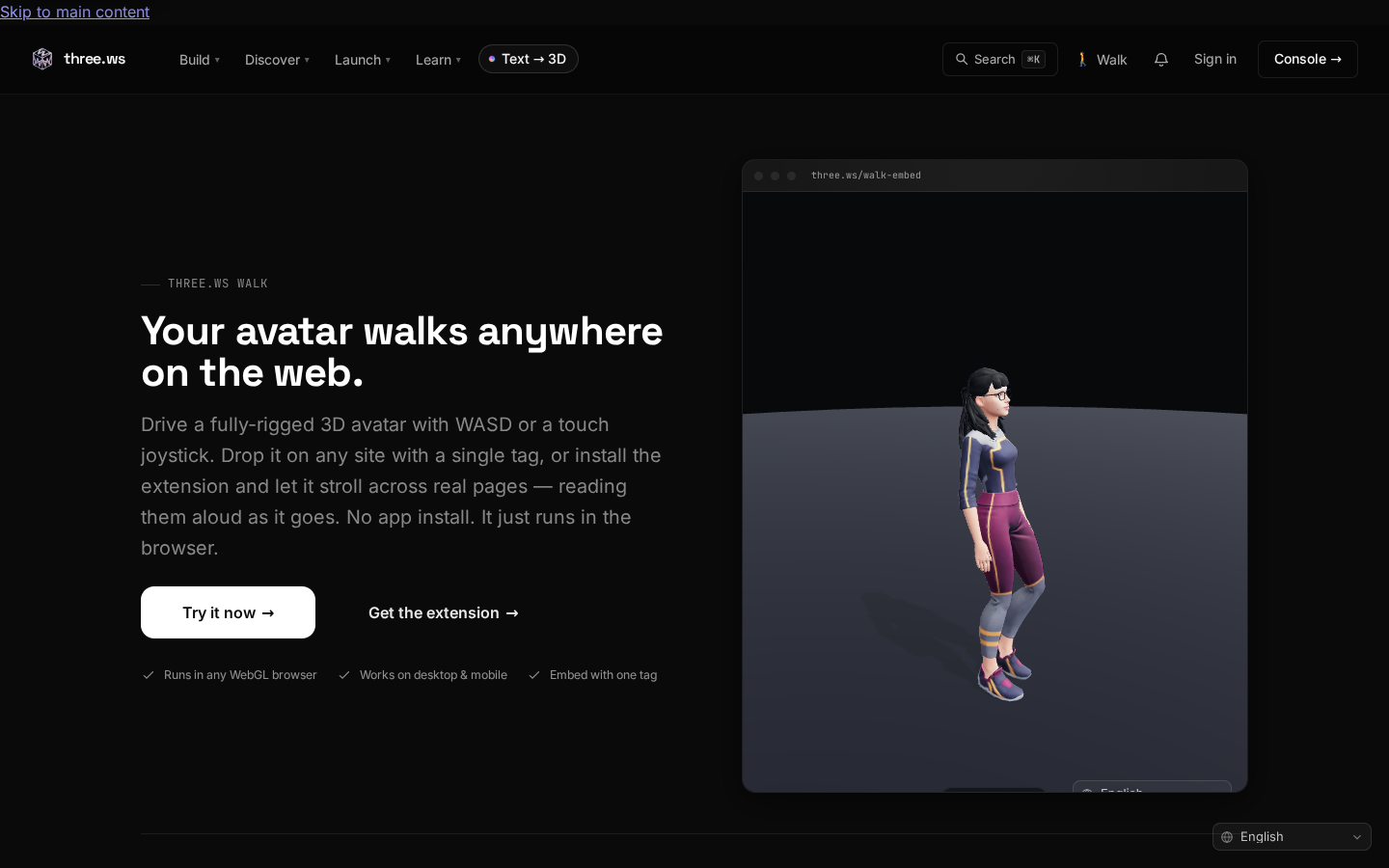Click the globe icon in language selector
1389x868 pixels.
(1227, 837)
